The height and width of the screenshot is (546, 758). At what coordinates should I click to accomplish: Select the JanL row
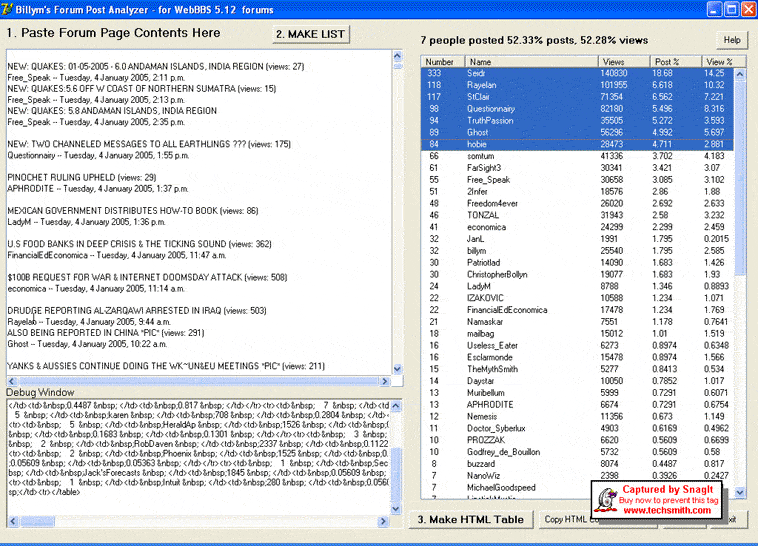pyautogui.click(x=577, y=239)
